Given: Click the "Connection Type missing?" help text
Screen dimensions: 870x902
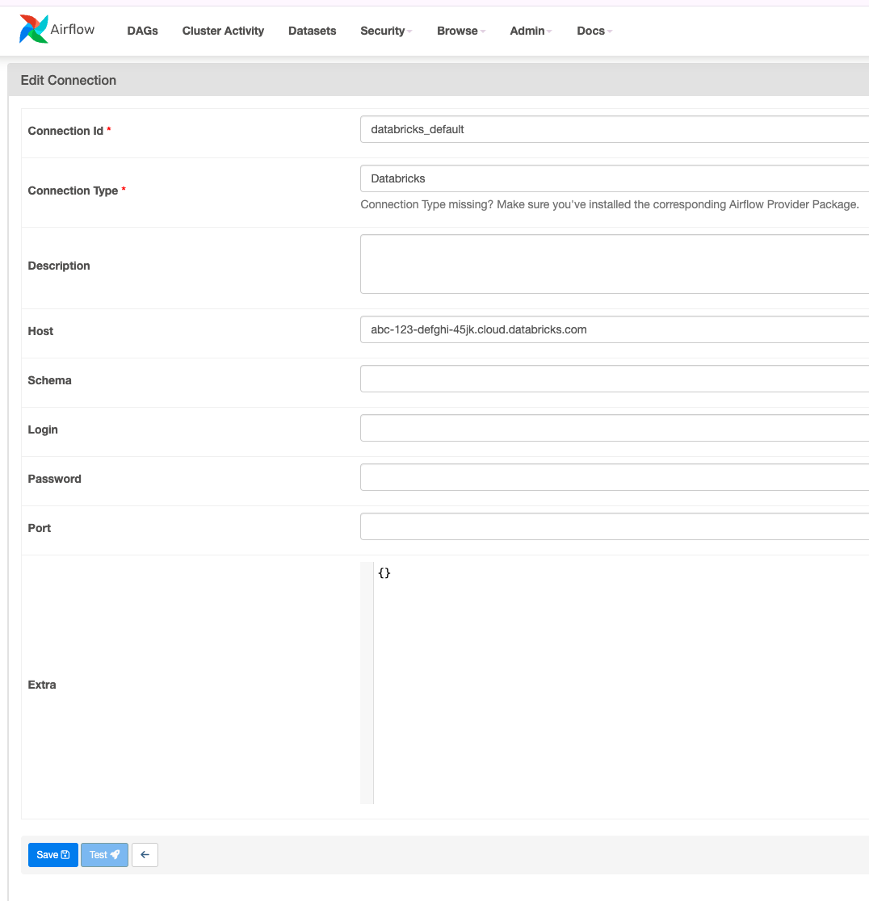Looking at the screenshot, I should 609,205.
